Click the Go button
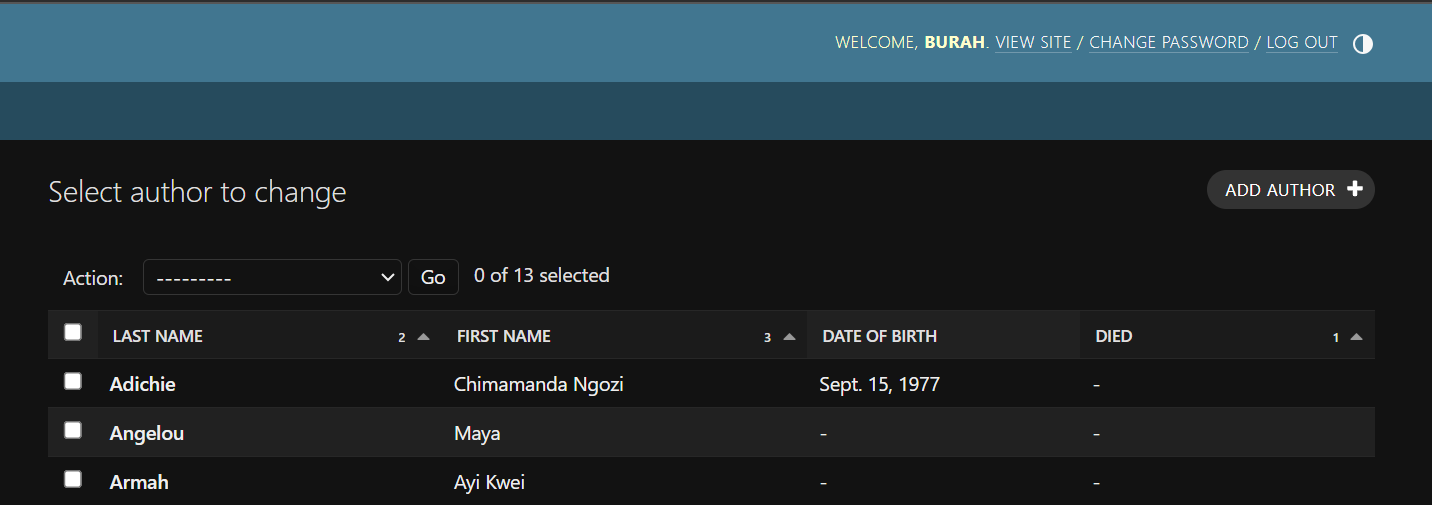This screenshot has height=505, width=1432. 433,277
